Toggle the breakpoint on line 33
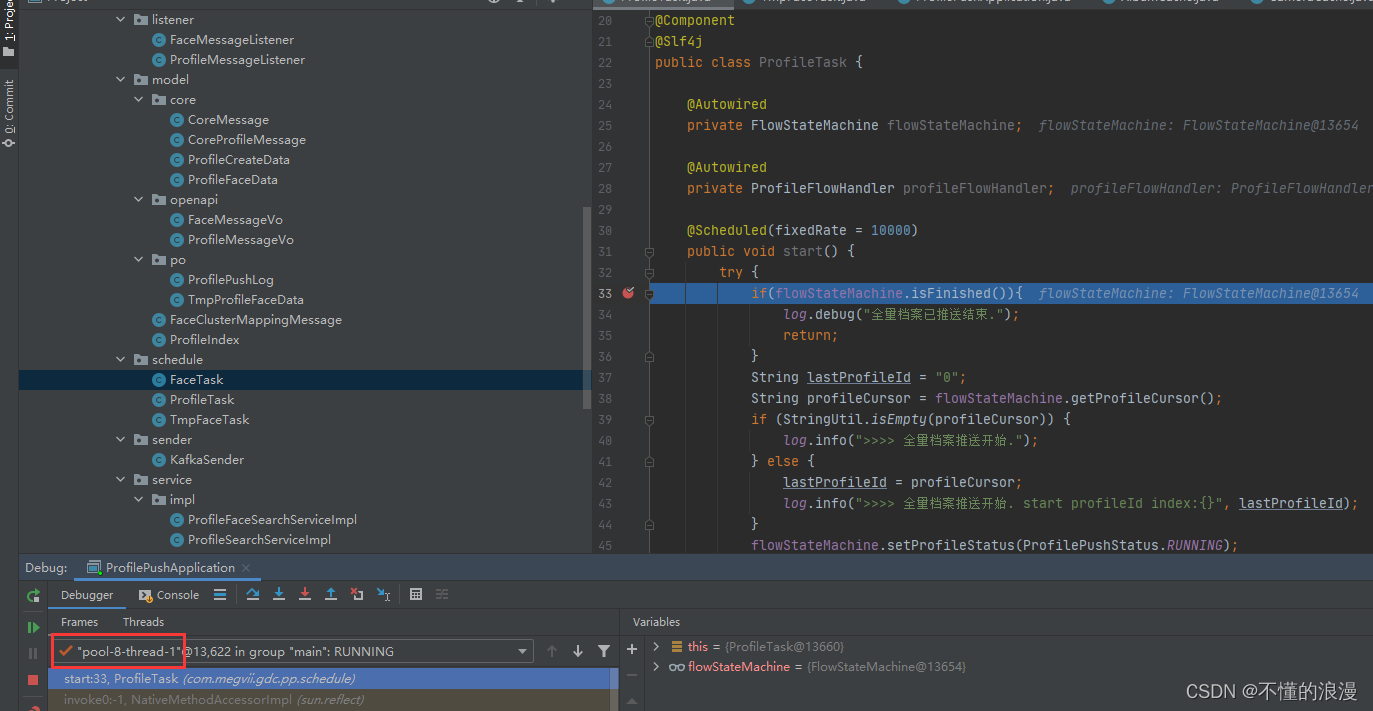 click(628, 293)
